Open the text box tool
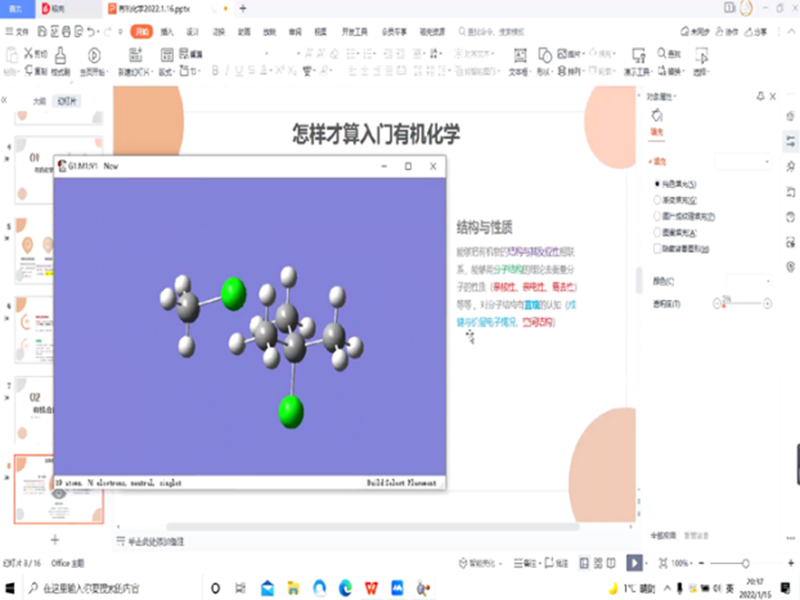The image size is (800, 600). [x=519, y=56]
